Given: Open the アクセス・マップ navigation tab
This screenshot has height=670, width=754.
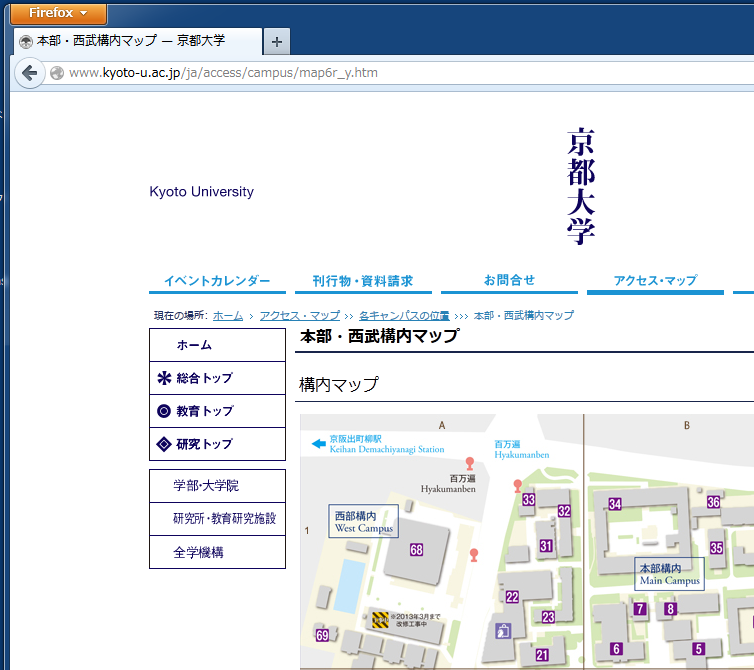Looking at the screenshot, I should pyautogui.click(x=655, y=281).
